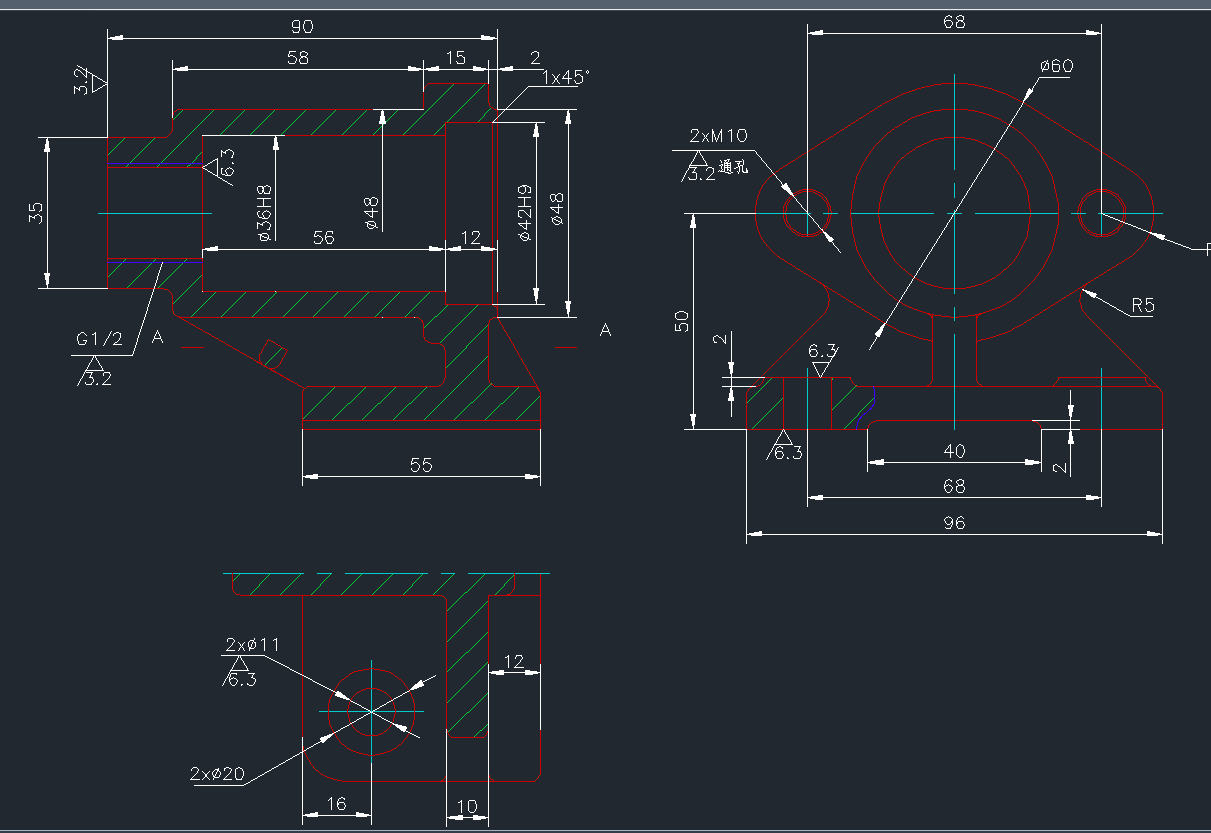The width and height of the screenshot is (1211, 833).
Task: Click the ø36H8 bore dimension label
Action: [x=265, y=213]
